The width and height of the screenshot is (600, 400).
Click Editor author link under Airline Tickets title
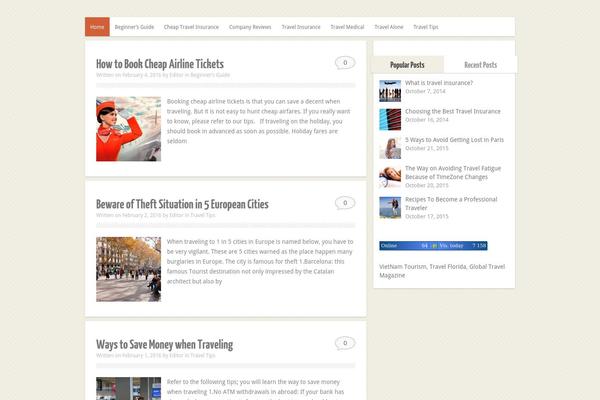176,75
